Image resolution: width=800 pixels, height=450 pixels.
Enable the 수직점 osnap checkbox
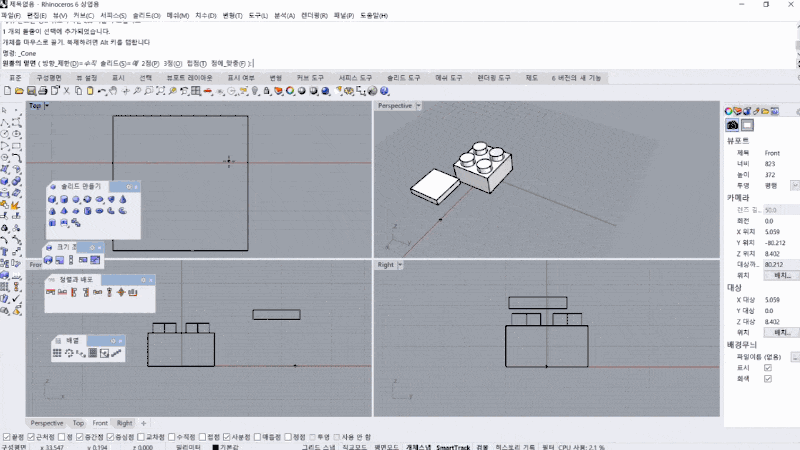coord(171,437)
